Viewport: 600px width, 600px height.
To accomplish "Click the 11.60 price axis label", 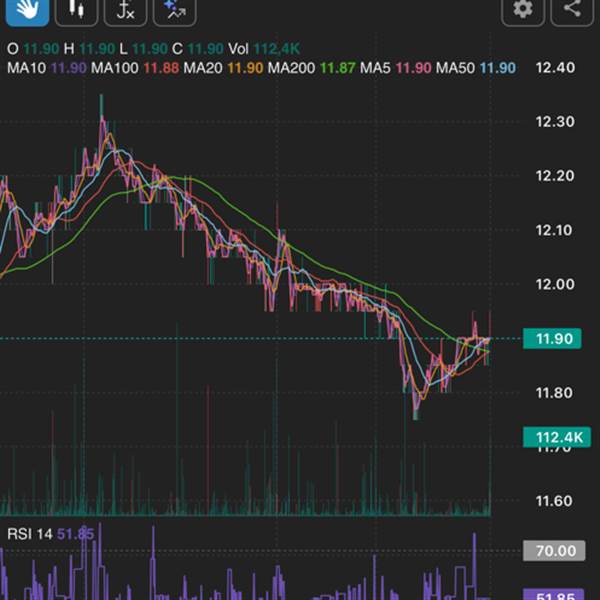I will [x=554, y=501].
